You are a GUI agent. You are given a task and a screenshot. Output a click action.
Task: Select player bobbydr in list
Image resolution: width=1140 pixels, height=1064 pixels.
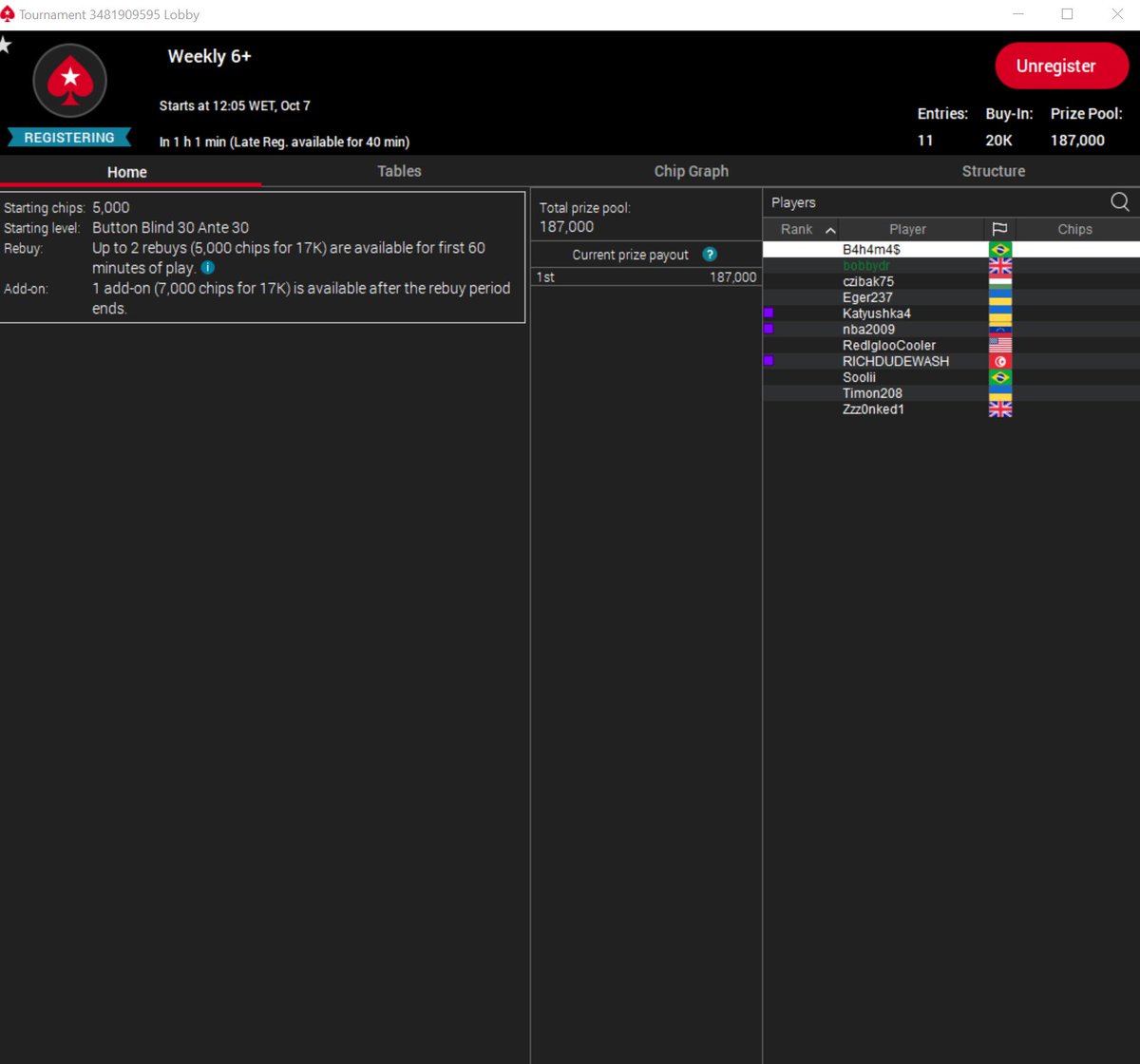951,265
